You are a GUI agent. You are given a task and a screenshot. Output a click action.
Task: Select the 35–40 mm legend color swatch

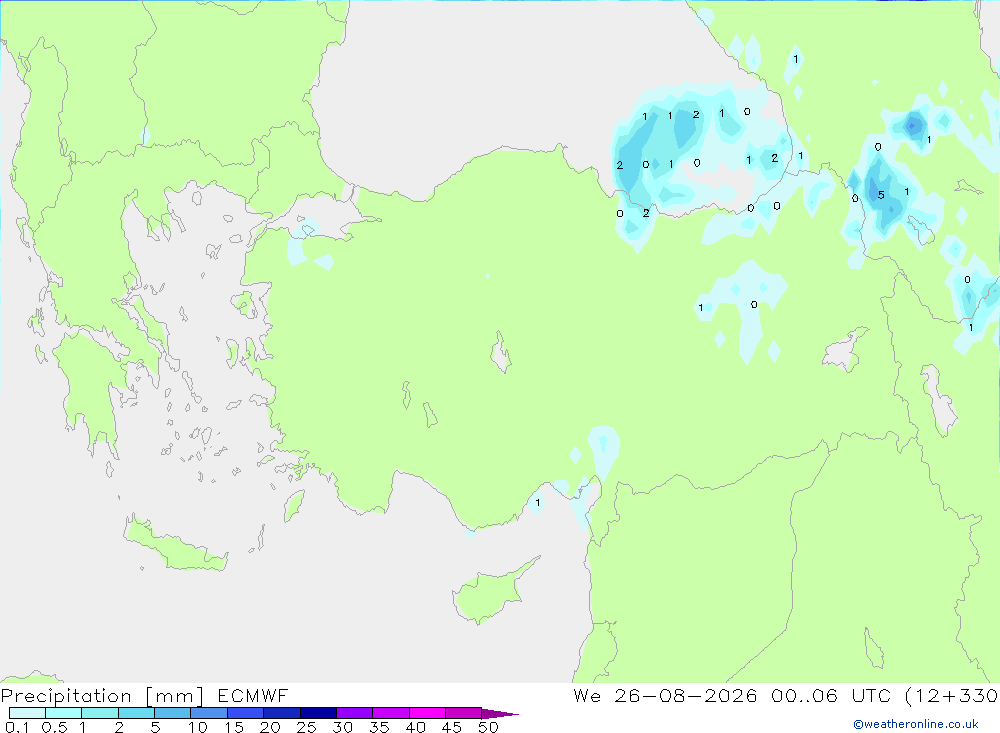tap(391, 713)
